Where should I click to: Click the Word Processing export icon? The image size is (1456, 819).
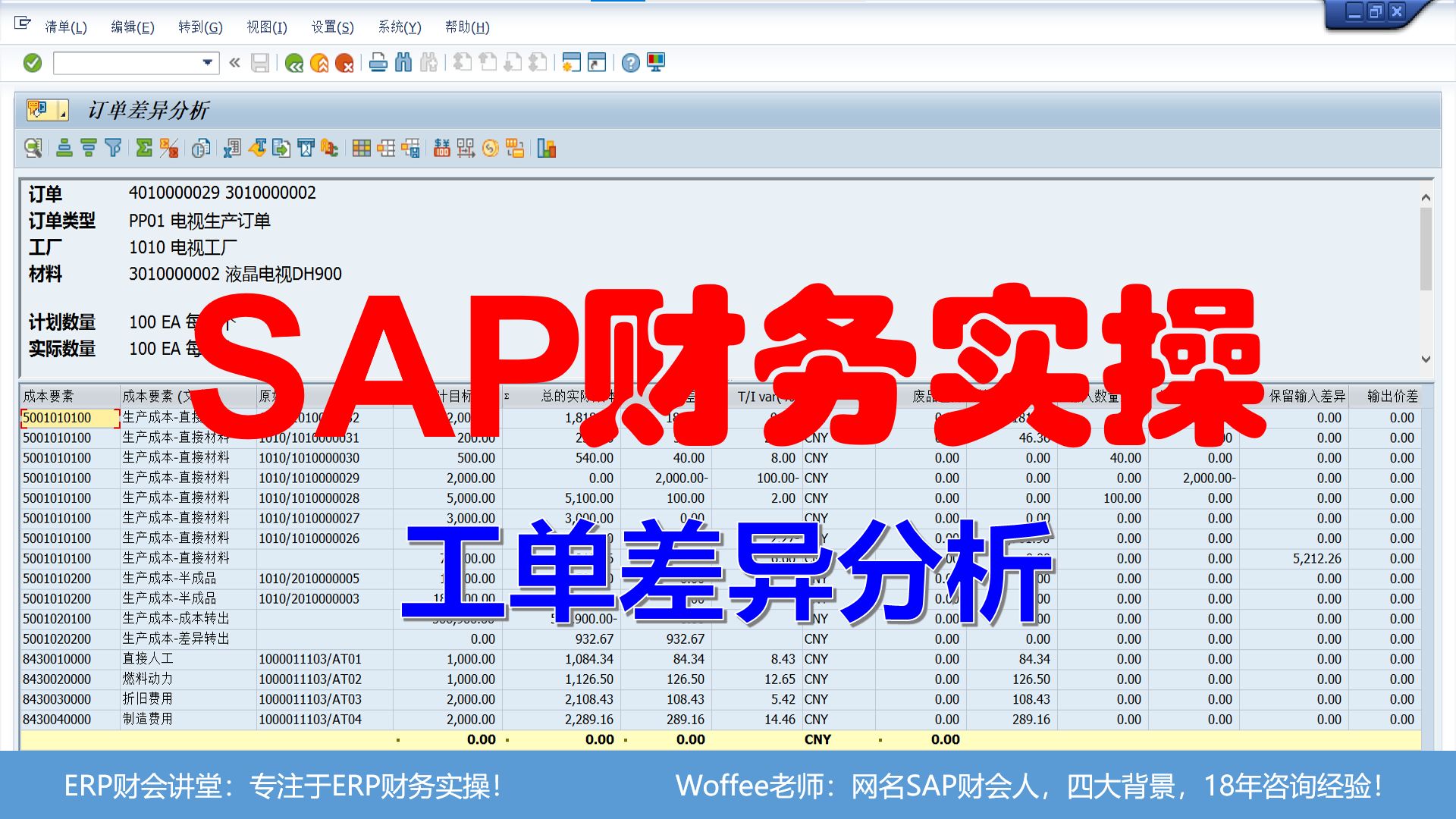click(x=257, y=148)
